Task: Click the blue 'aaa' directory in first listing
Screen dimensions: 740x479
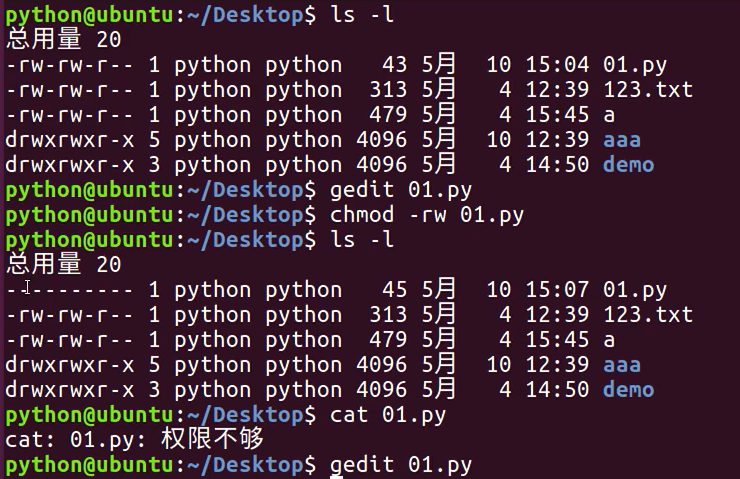Action: (x=622, y=140)
